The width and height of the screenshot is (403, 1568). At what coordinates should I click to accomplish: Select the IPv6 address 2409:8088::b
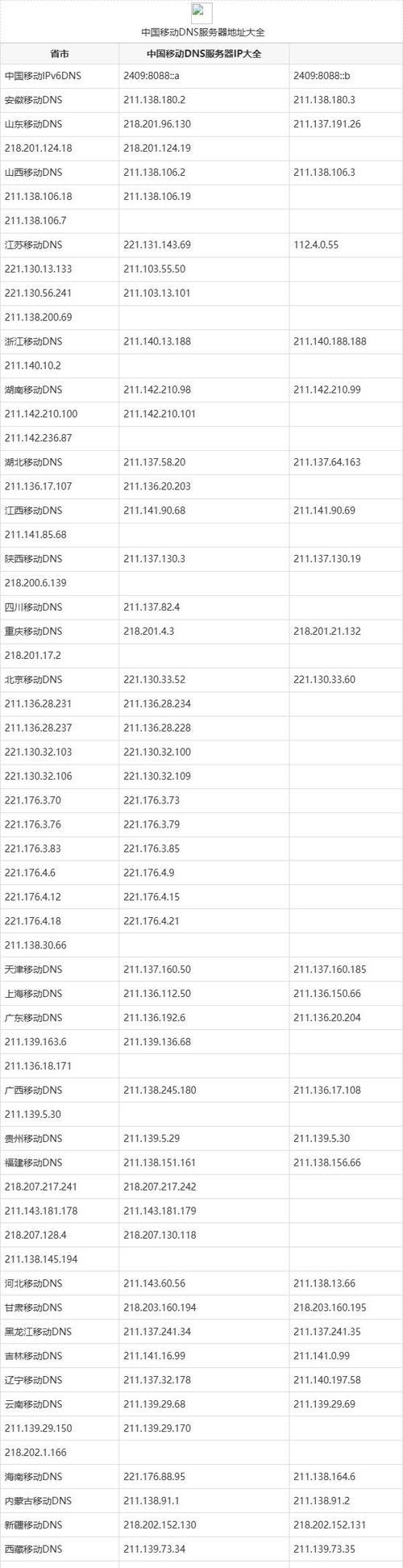pos(322,76)
